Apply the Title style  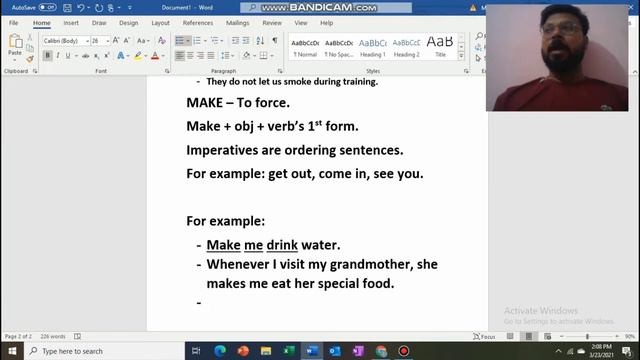click(440, 47)
